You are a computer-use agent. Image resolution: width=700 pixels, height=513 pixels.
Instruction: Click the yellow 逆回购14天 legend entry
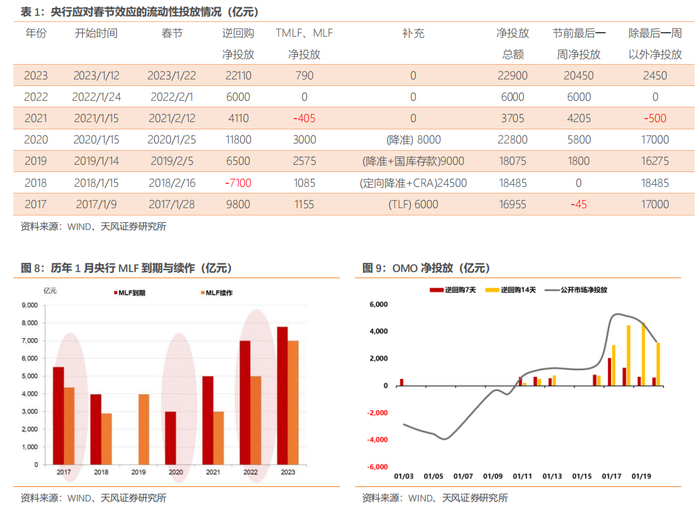510,290
